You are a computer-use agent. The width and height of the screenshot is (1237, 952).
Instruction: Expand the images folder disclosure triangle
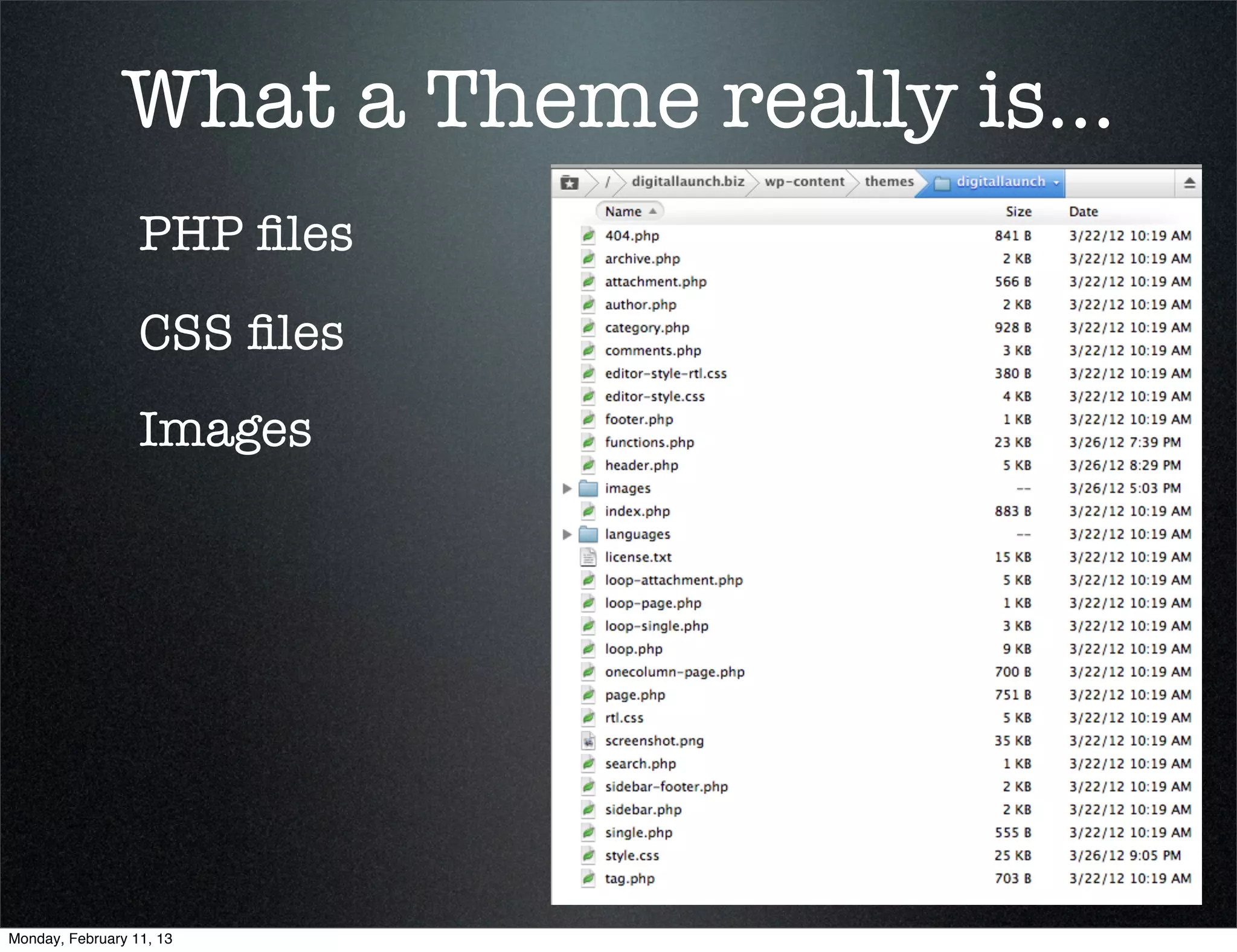coord(567,488)
